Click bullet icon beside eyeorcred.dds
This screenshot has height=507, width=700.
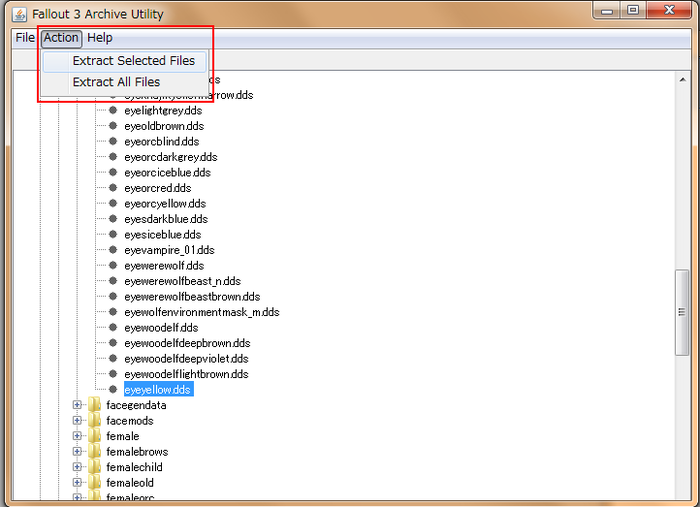coord(113,188)
